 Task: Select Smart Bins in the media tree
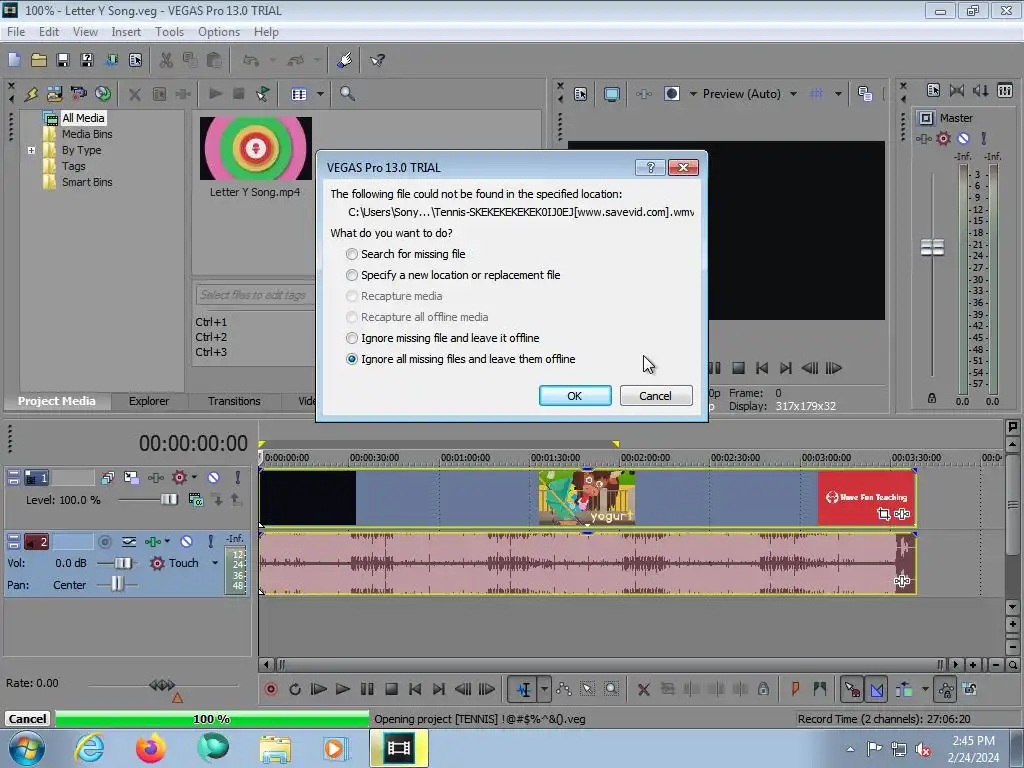[x=87, y=182]
